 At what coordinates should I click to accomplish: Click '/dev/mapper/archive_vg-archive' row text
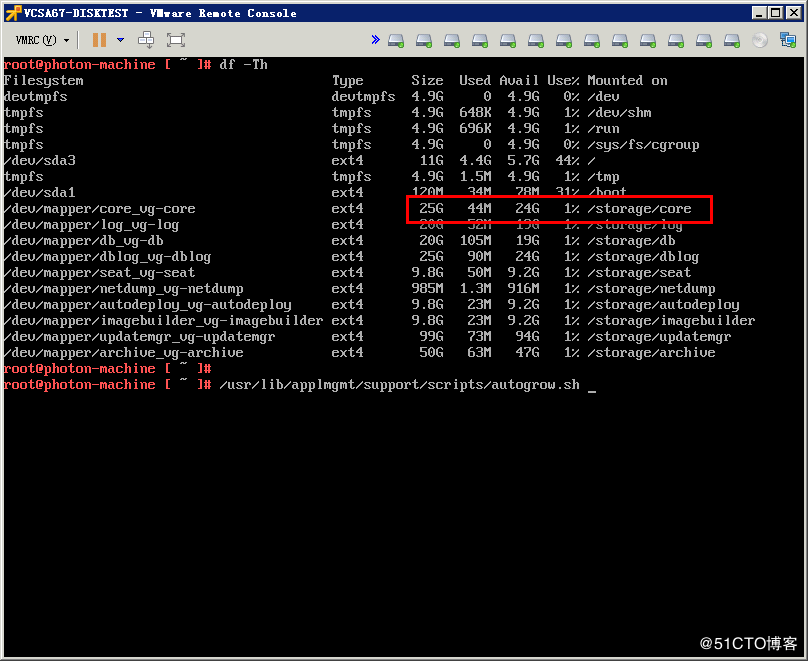point(123,353)
